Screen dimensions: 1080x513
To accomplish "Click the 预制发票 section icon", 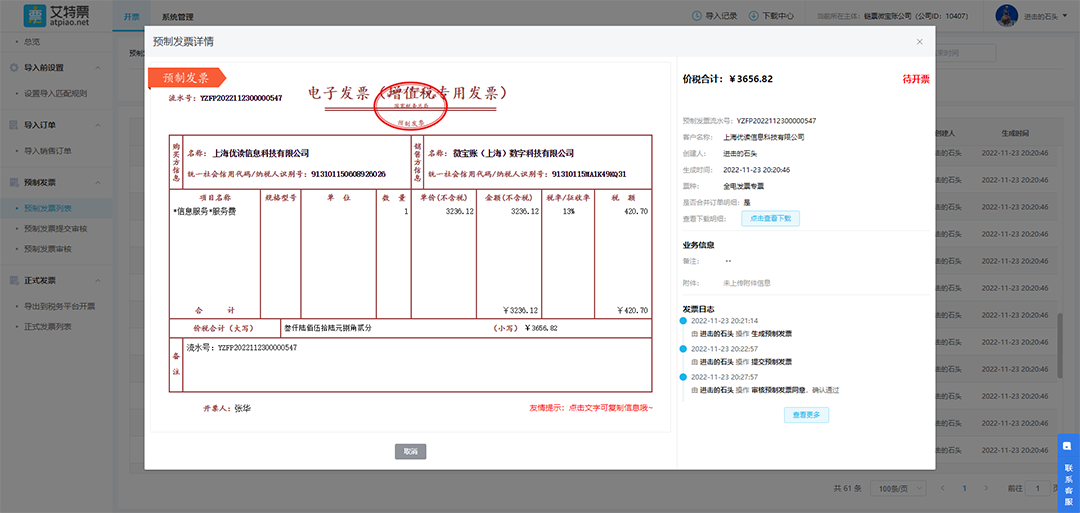I will 14,183.
